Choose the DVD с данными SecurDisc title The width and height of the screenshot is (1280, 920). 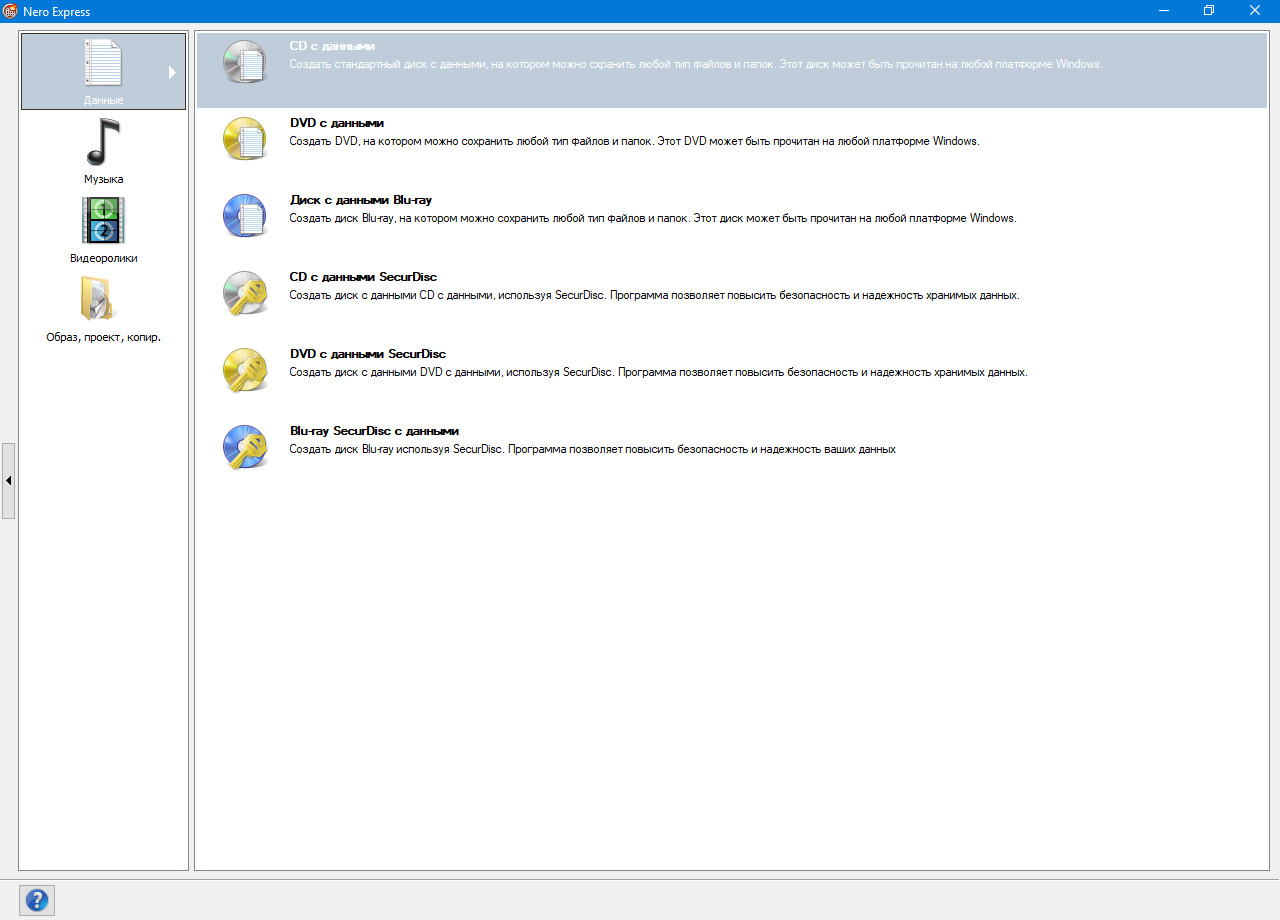[x=367, y=354]
